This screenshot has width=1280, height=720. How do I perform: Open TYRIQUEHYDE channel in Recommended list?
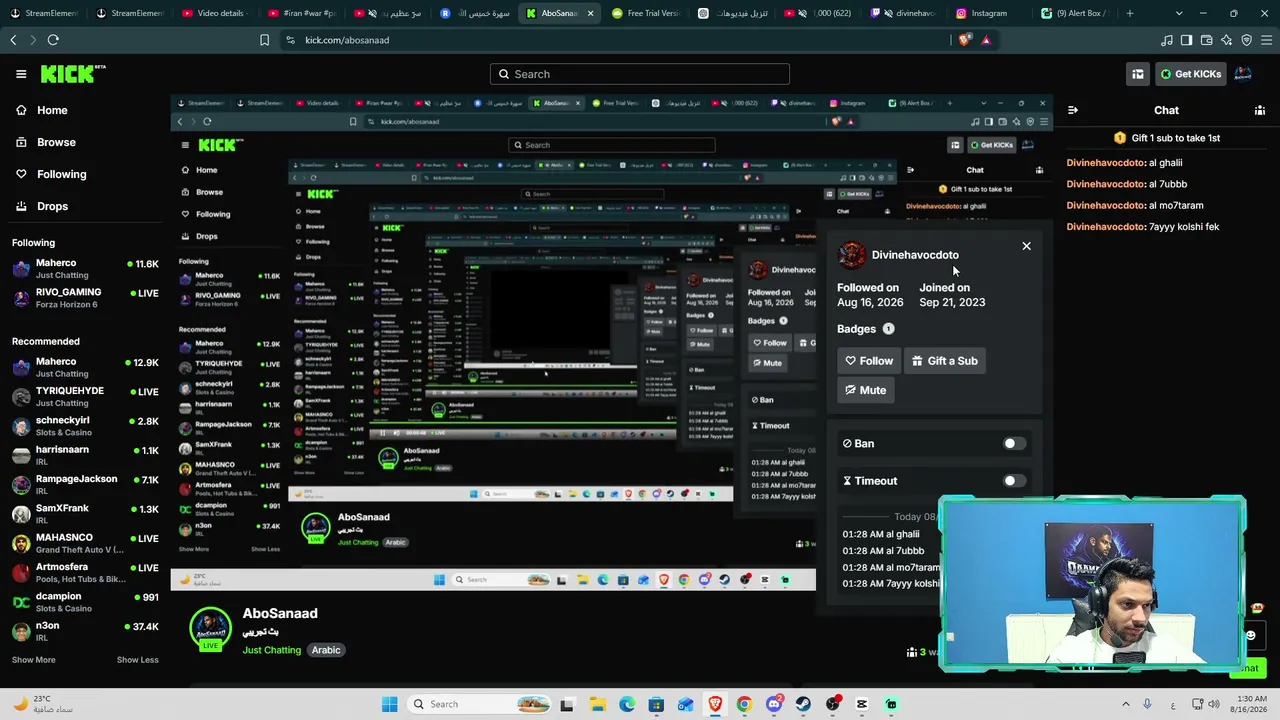(x=85, y=396)
